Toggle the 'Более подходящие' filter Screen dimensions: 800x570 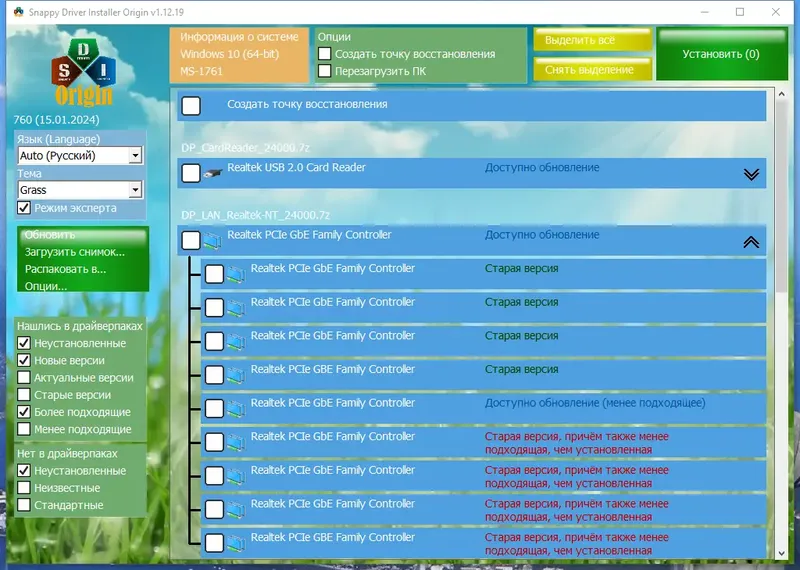pos(23,412)
